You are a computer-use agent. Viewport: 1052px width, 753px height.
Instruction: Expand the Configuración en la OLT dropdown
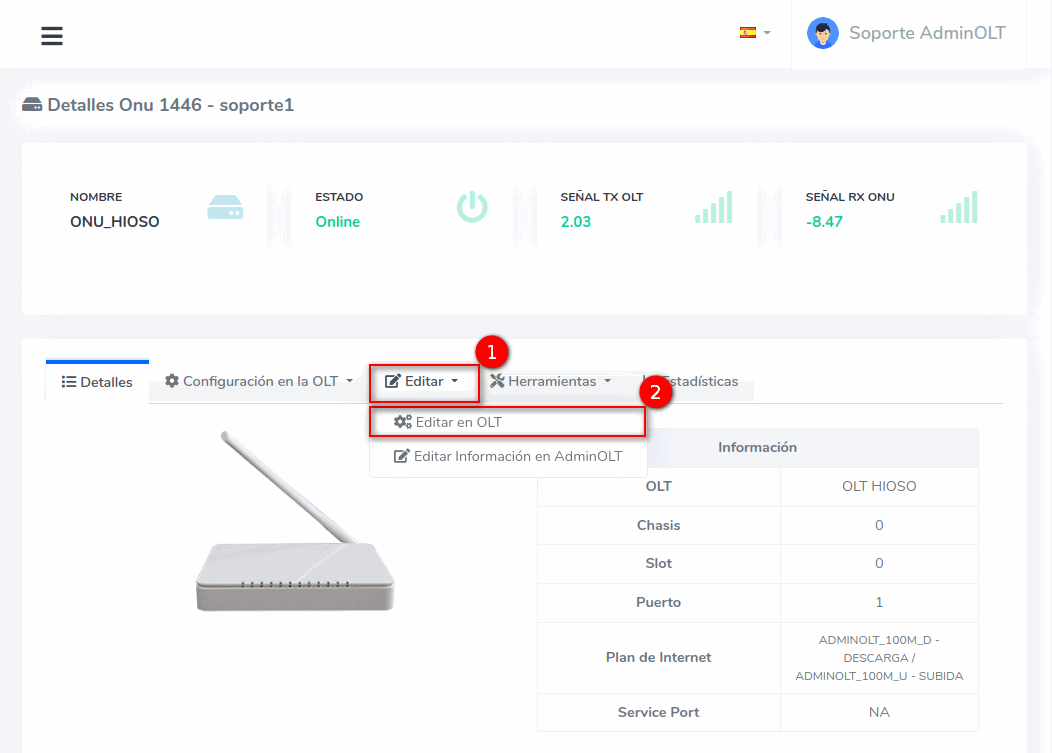click(259, 381)
